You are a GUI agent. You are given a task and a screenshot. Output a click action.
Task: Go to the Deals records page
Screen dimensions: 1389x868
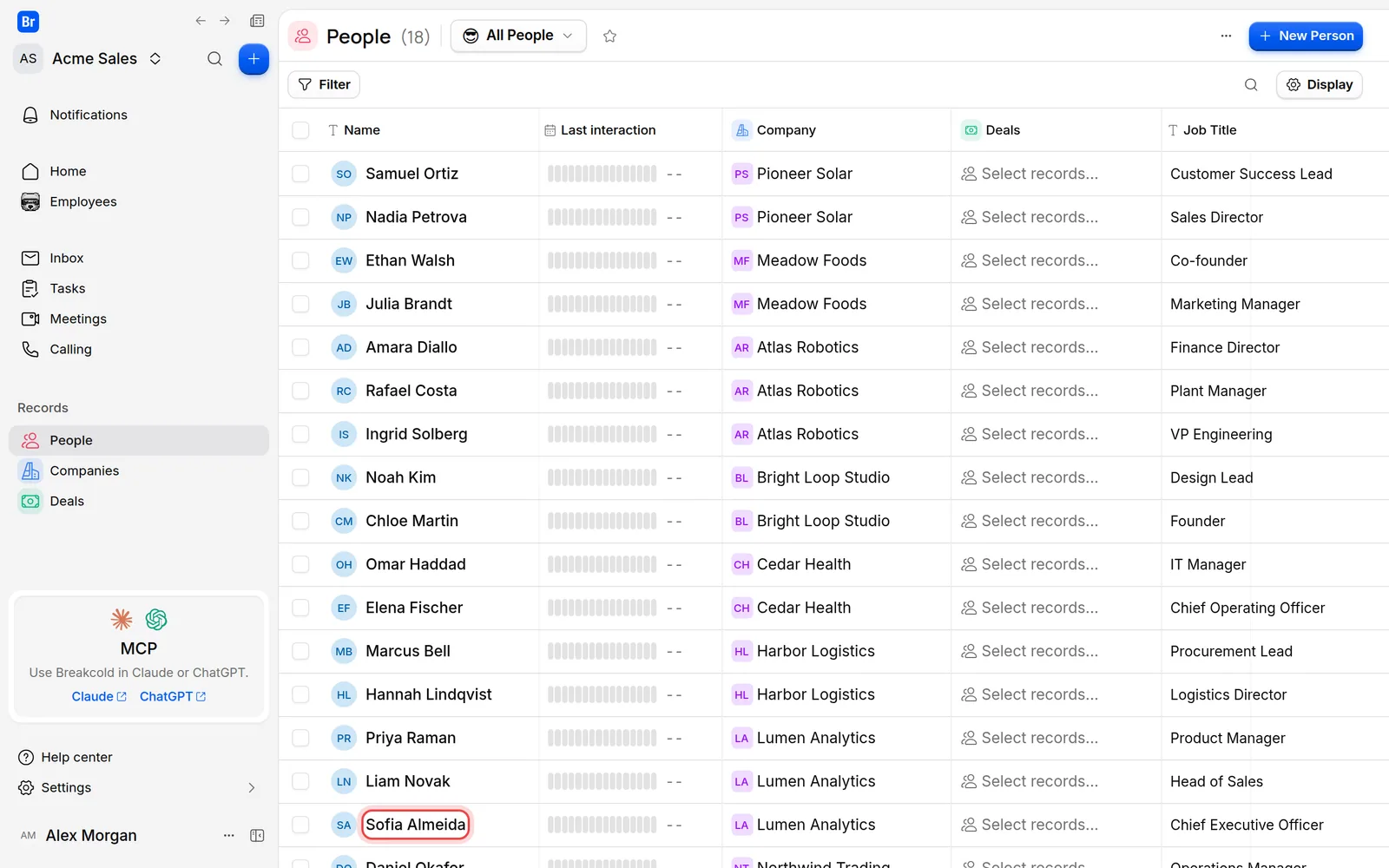click(x=139, y=501)
